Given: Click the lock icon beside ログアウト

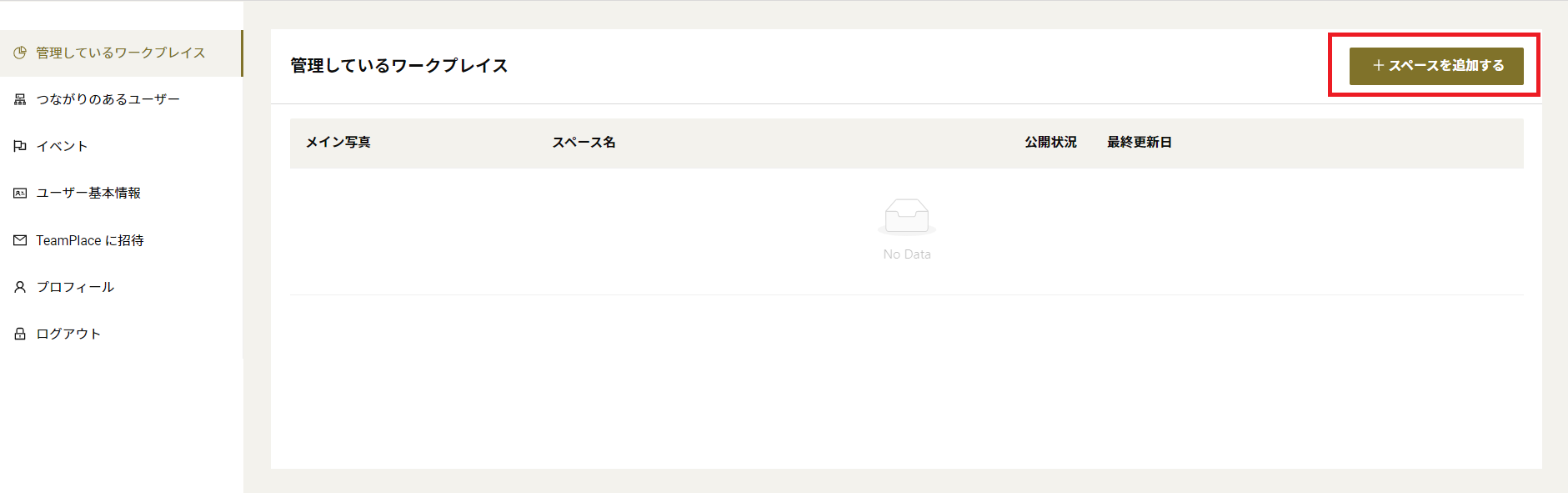Looking at the screenshot, I should (x=20, y=334).
